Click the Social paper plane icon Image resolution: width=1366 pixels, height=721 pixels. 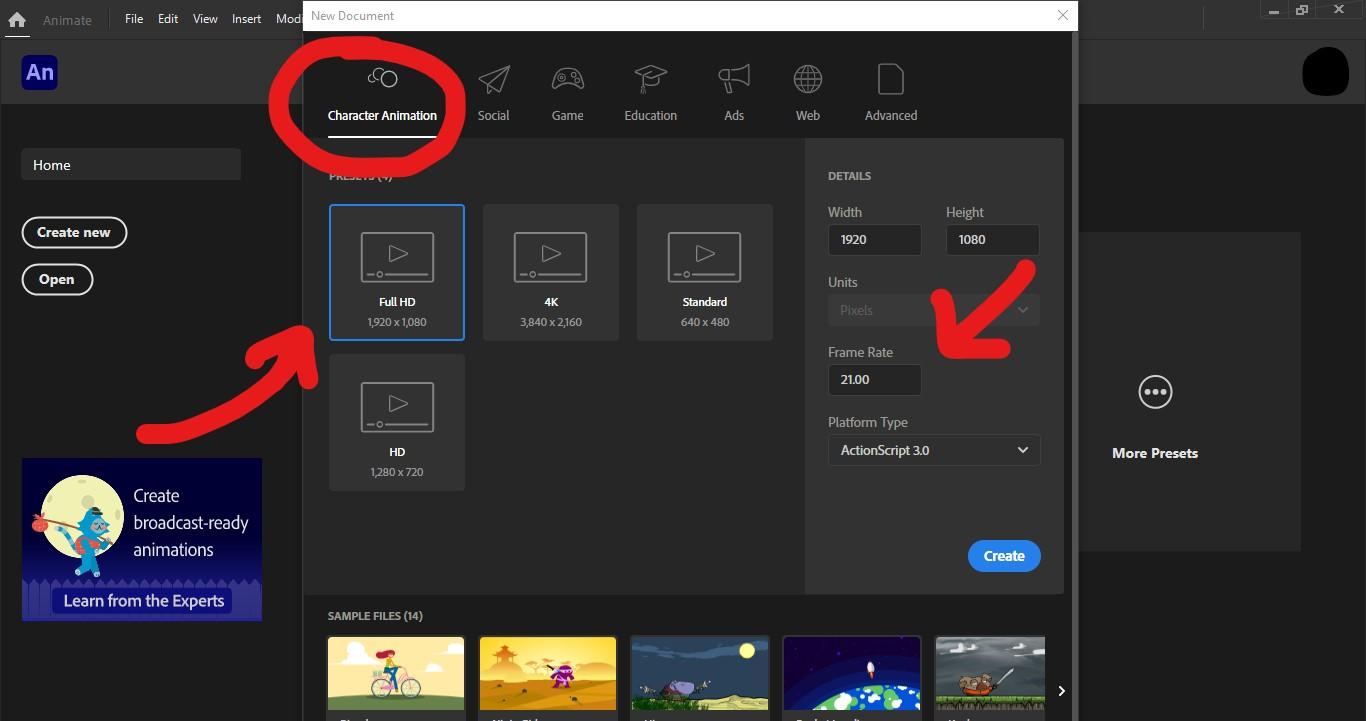494,79
